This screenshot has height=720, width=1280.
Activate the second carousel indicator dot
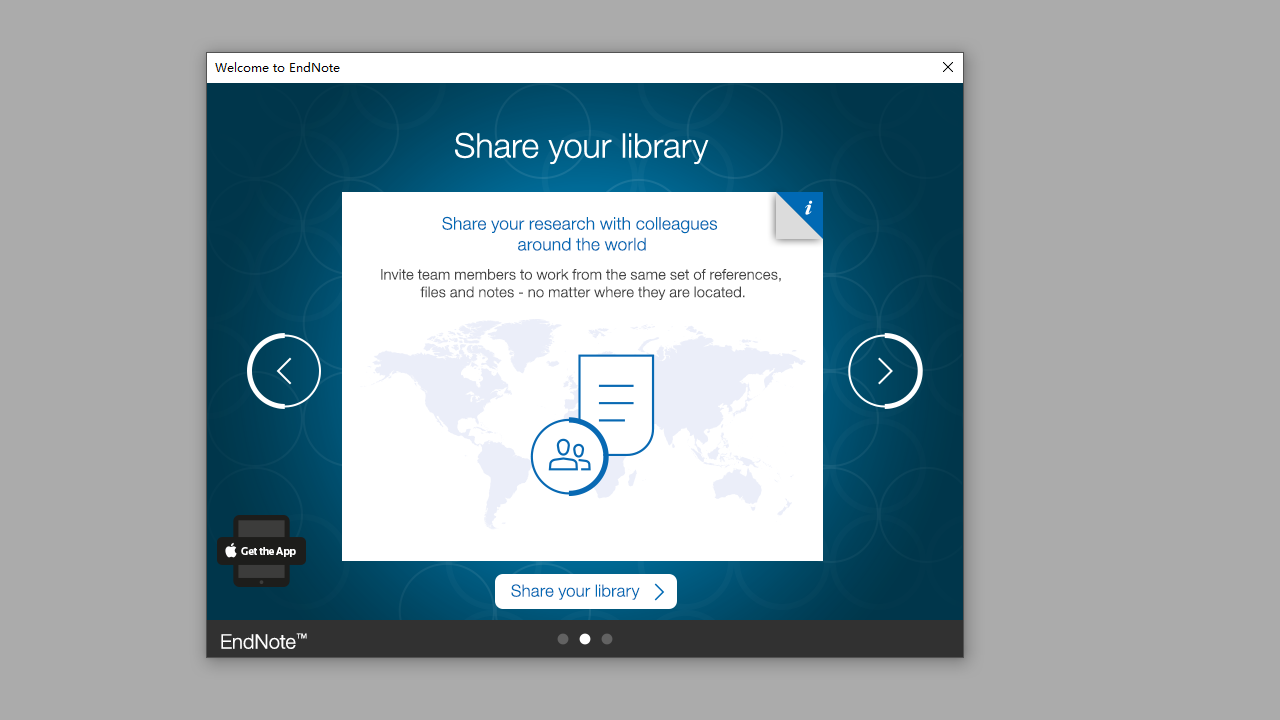585,638
